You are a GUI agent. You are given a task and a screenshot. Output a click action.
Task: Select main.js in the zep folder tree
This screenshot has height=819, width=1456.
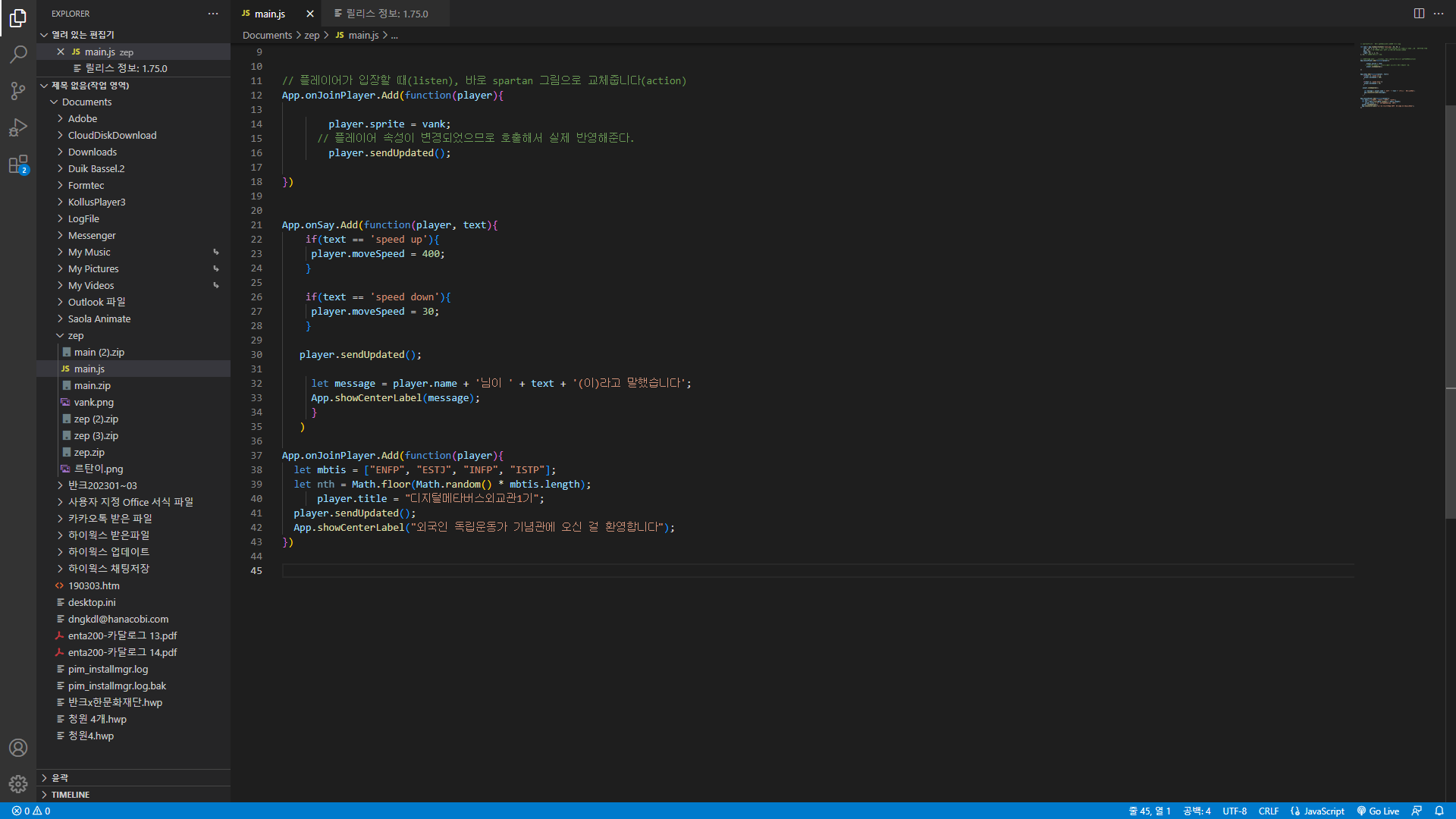(133, 369)
